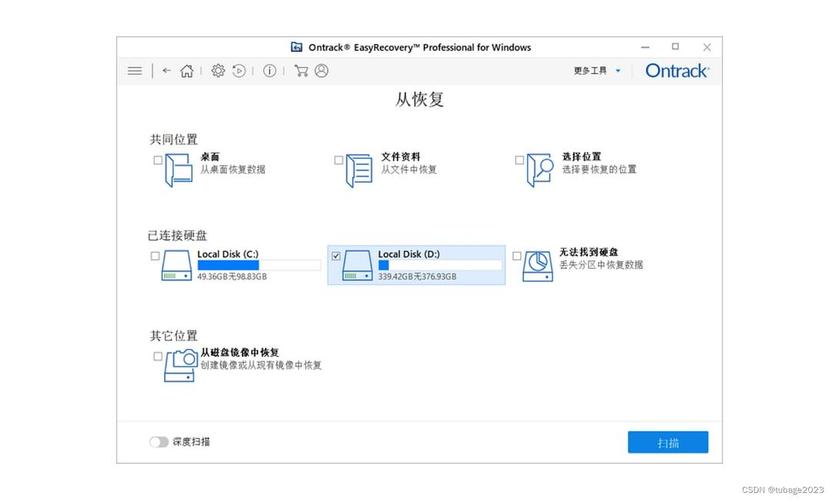This screenshot has height=500, width=832.
Task: Click the Local Disk (D:) usage bar
Action: click(440, 265)
